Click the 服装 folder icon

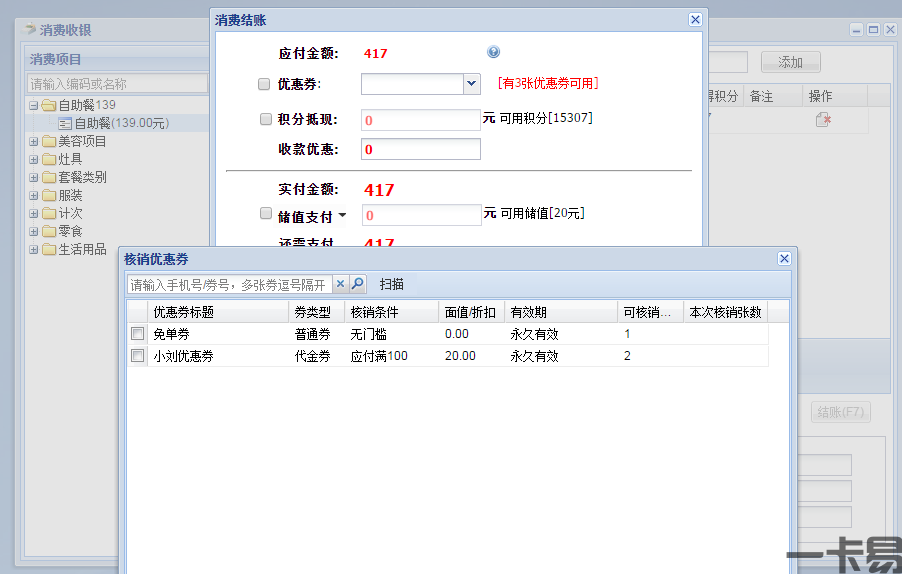(49, 196)
